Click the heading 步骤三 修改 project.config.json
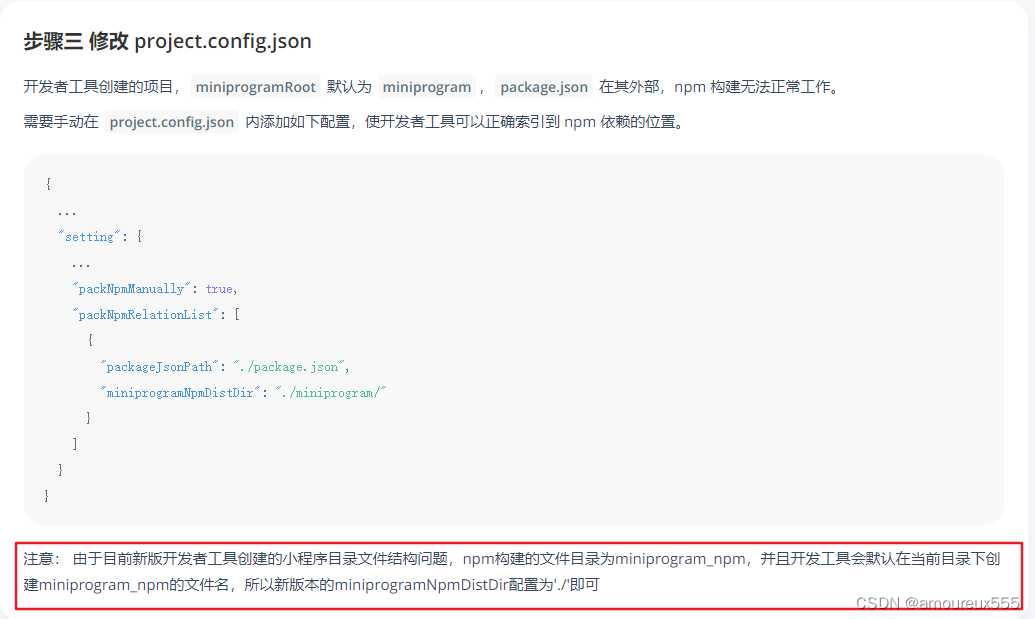 click(x=166, y=41)
